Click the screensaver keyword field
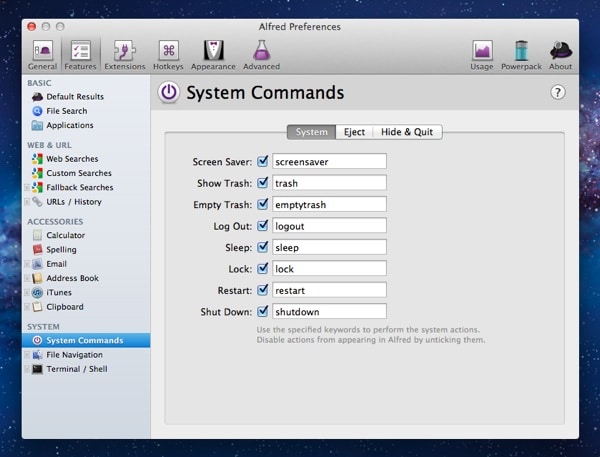This screenshot has height=457, width=600. tap(329, 162)
